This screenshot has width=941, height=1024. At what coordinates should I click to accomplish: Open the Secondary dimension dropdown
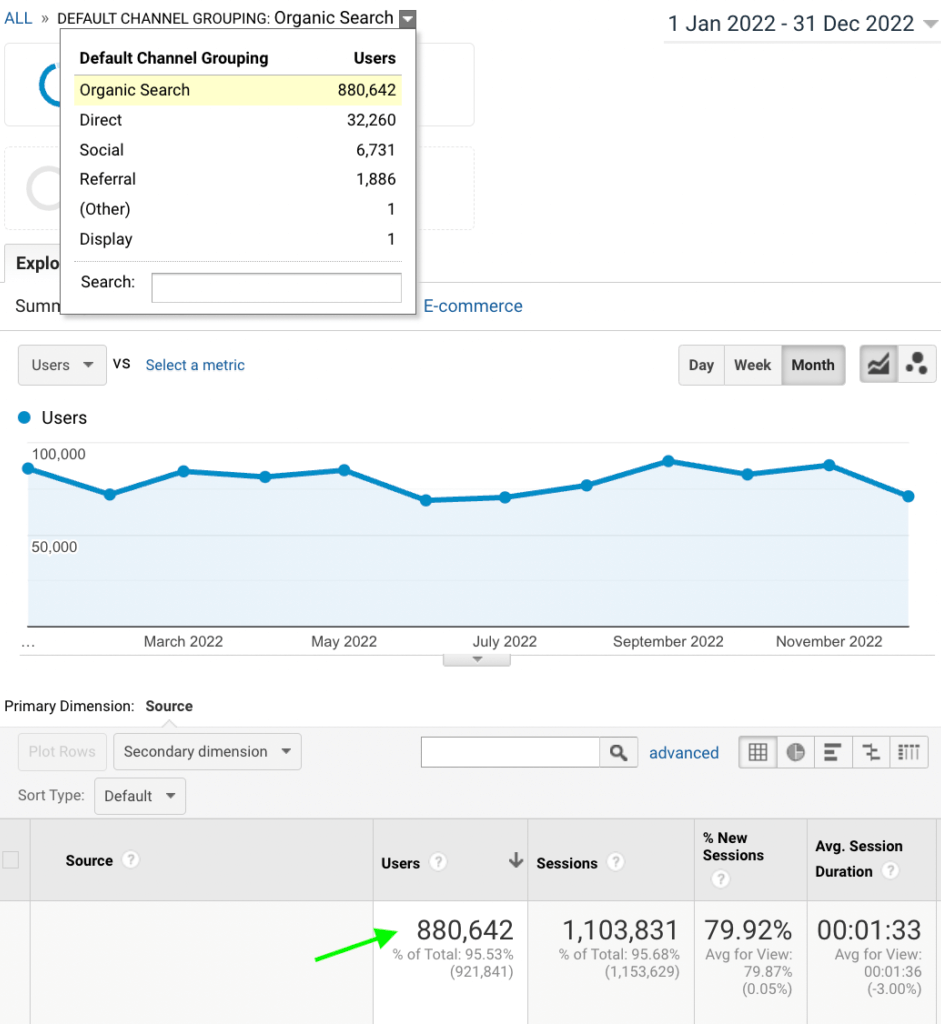coord(207,752)
